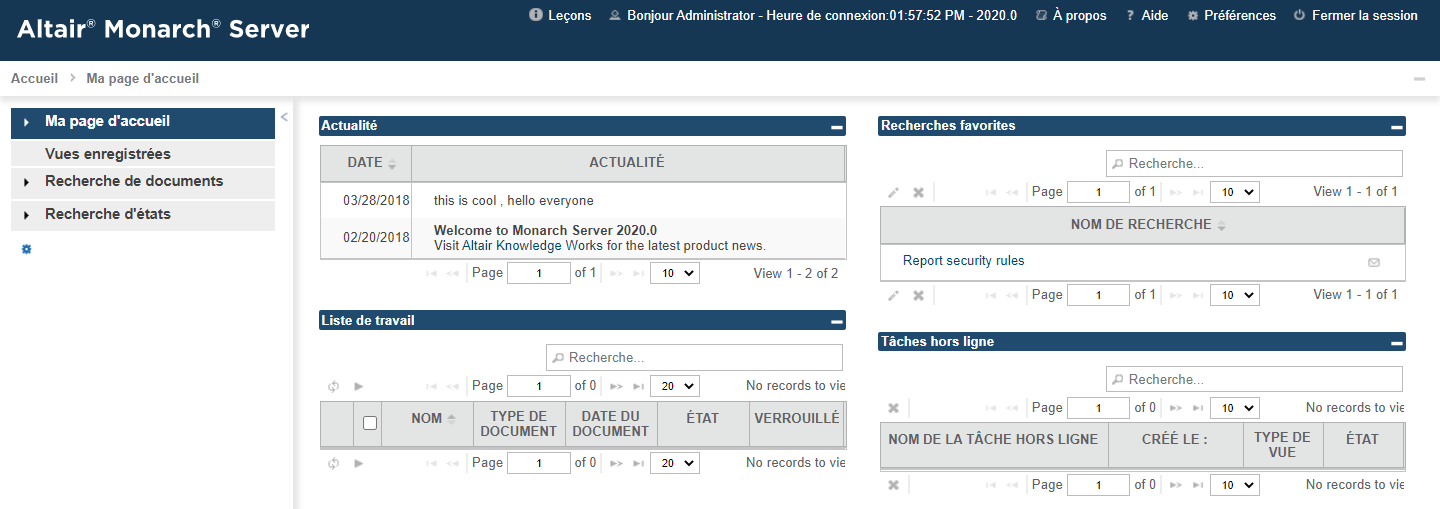The width and height of the screenshot is (1440, 509).
Task: Collapse the sidebar with the chevron arrow
Action: point(284,117)
